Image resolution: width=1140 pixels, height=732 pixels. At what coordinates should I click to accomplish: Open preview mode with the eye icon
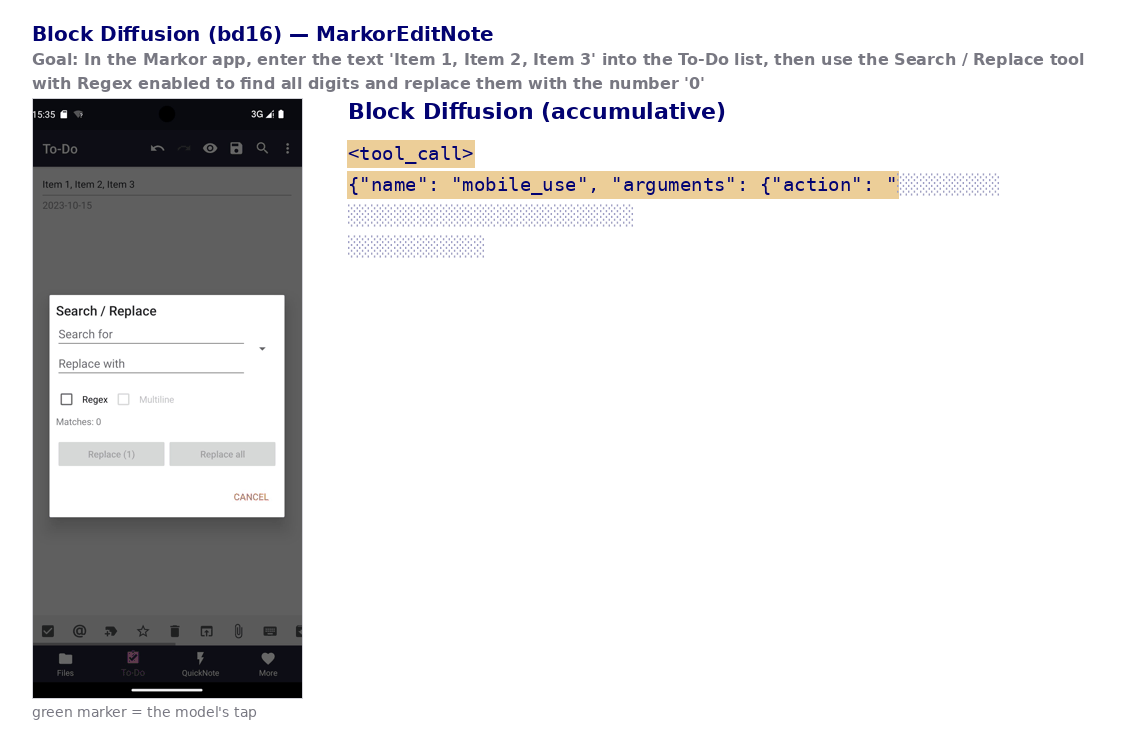point(210,148)
